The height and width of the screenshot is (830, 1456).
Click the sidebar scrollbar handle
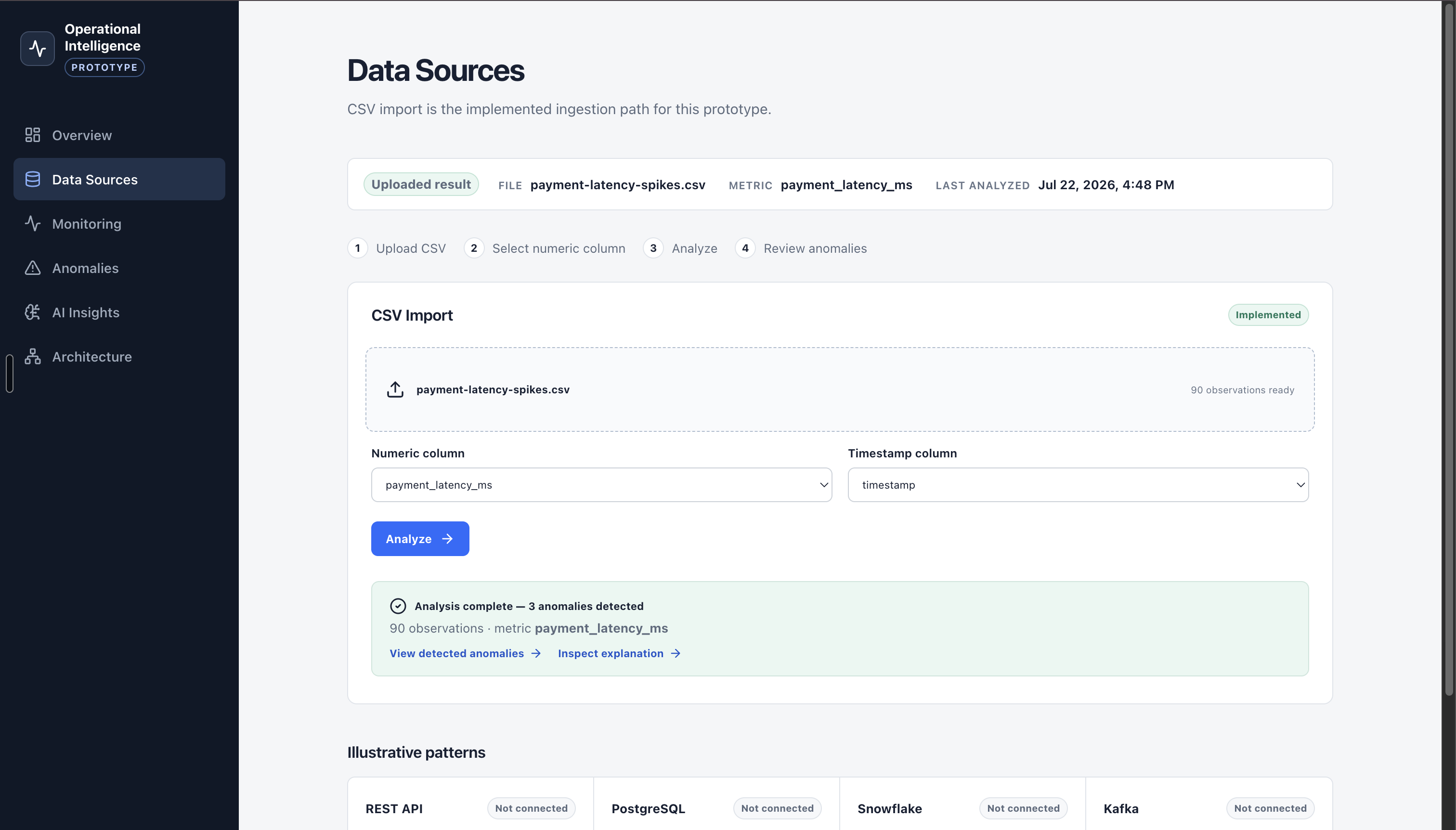click(x=9, y=374)
